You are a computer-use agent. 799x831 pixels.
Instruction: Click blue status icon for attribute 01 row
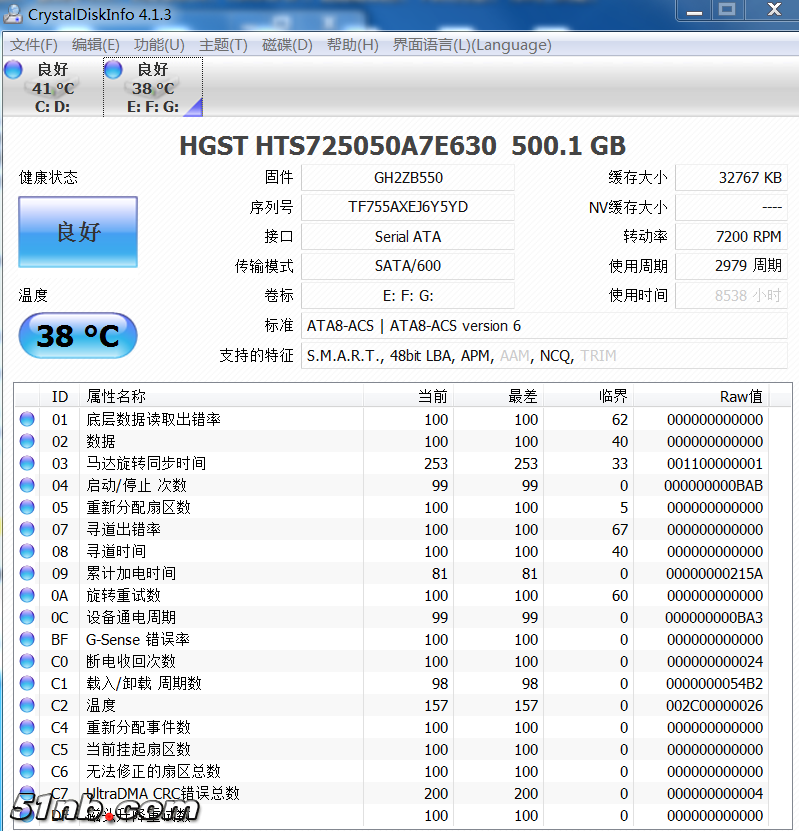(x=27, y=419)
